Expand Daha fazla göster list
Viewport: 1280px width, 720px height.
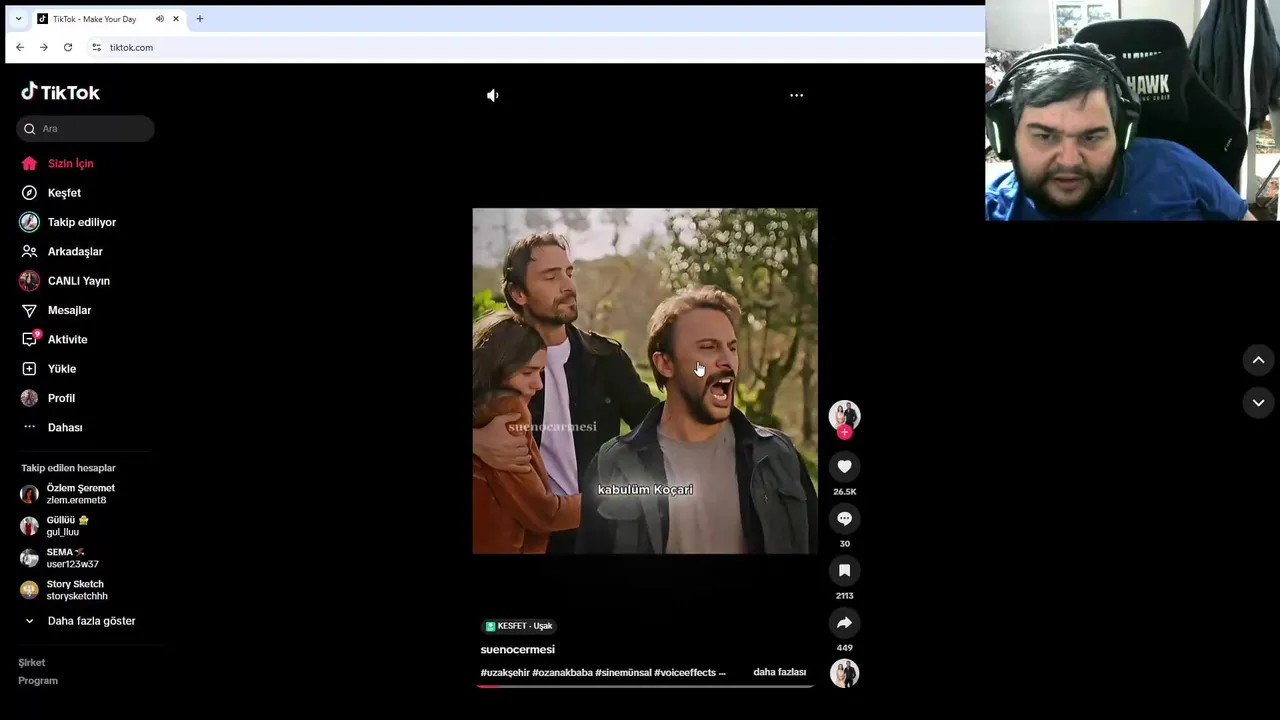click(x=80, y=621)
